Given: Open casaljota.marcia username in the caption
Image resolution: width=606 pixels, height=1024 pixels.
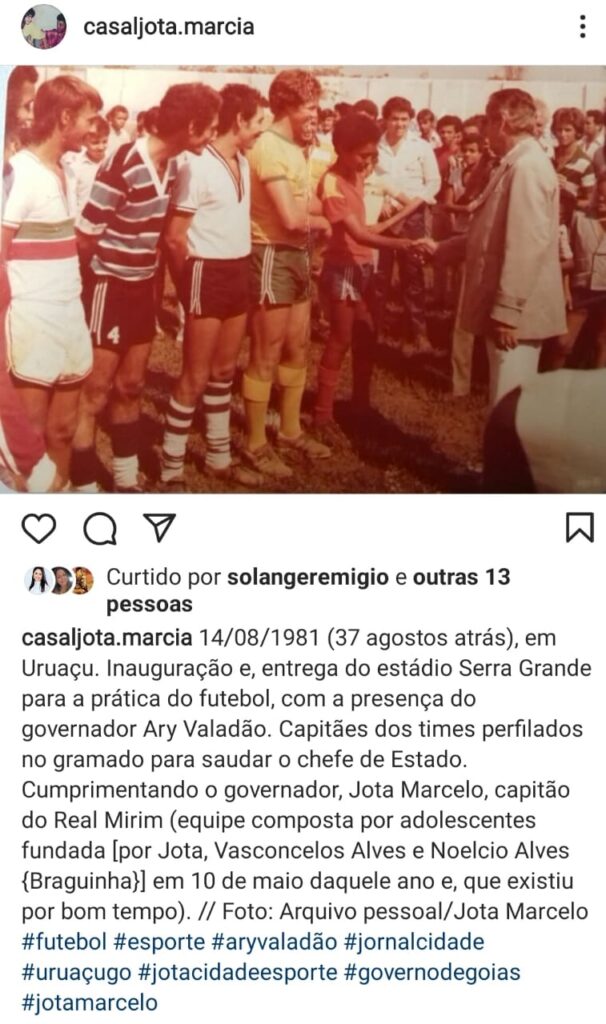Looking at the screenshot, I should [x=107, y=638].
